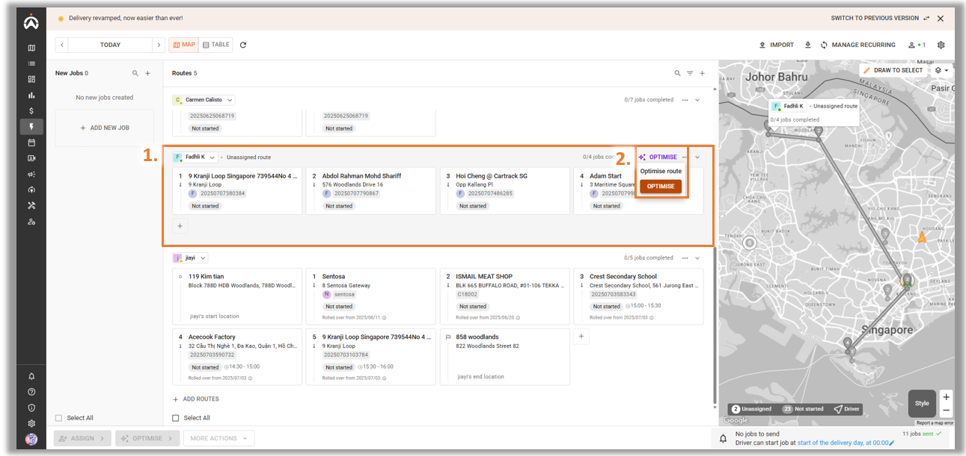This screenshot has height=456, width=966.
Task: Open the user avatar at sidebar bottom
Action: (31, 439)
